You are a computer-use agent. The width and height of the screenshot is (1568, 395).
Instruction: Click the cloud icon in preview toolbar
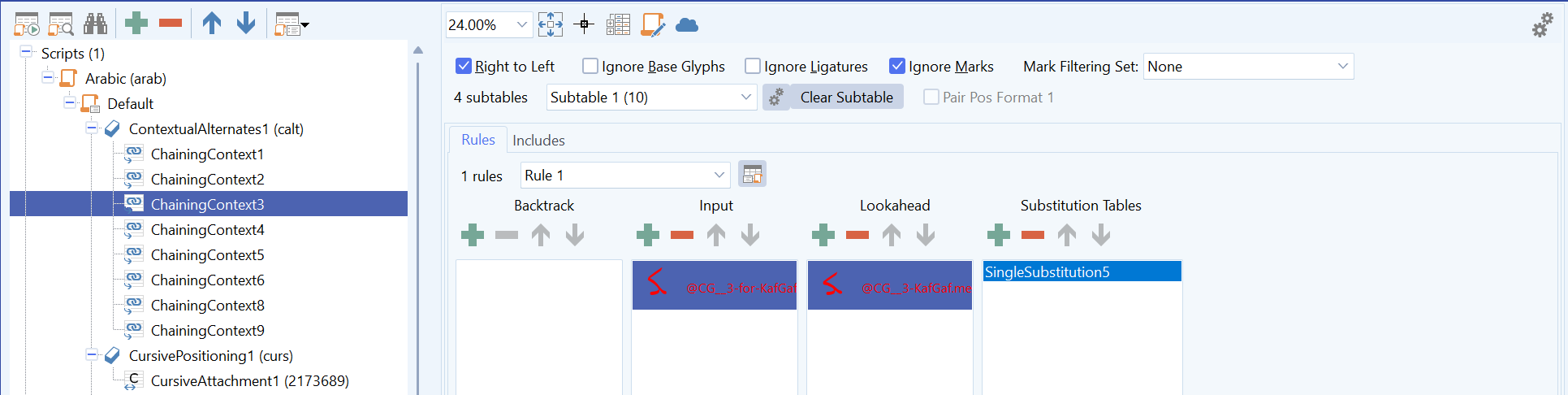687,25
